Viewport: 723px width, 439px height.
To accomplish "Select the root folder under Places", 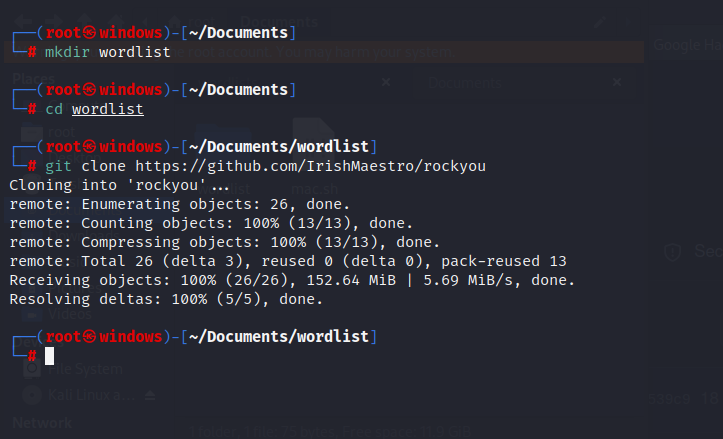I will (60, 130).
